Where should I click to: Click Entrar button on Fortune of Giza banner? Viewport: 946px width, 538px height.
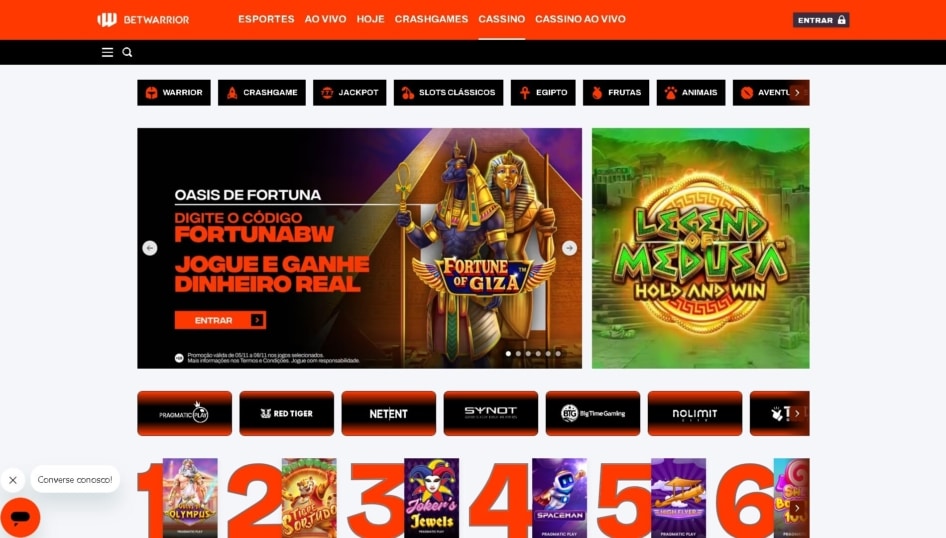[x=220, y=320]
